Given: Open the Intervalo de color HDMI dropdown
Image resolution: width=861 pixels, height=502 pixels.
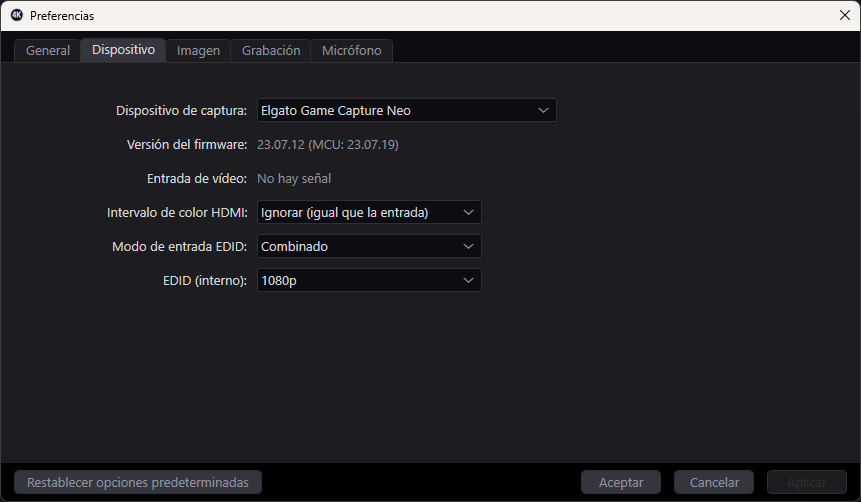Looking at the screenshot, I should coord(369,212).
